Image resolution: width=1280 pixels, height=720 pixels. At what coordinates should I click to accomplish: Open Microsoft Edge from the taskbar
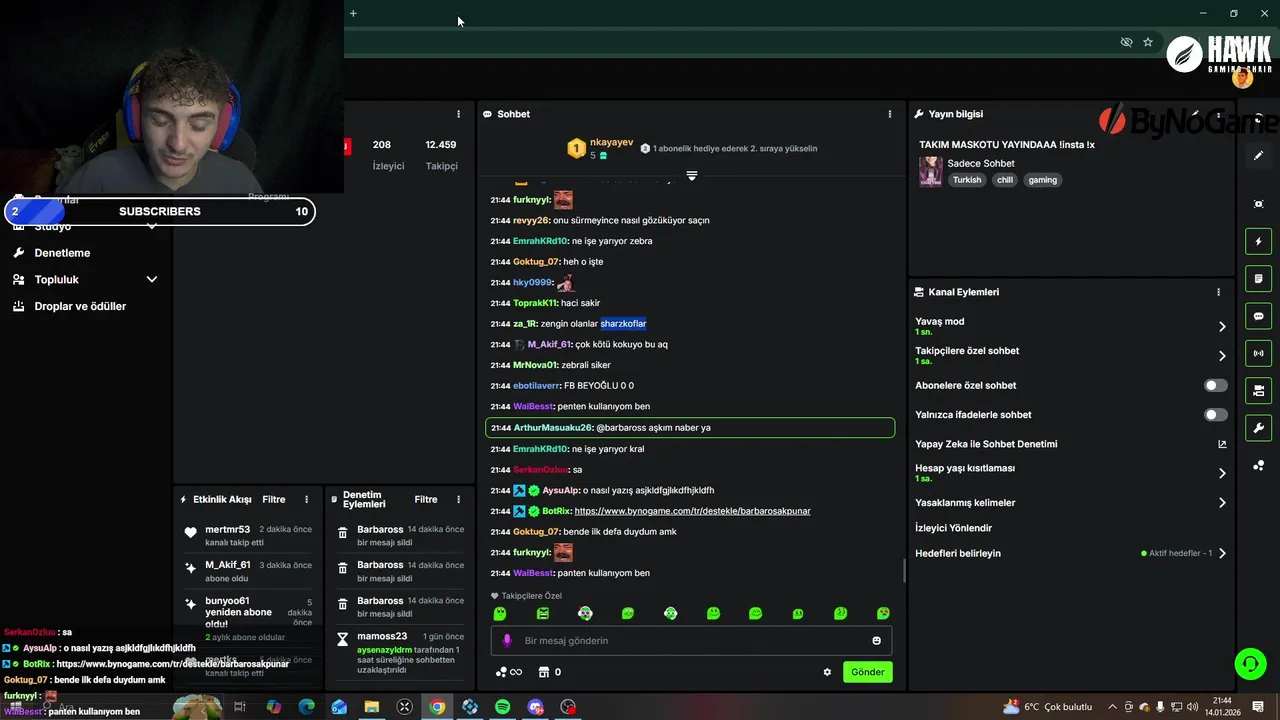pos(306,707)
